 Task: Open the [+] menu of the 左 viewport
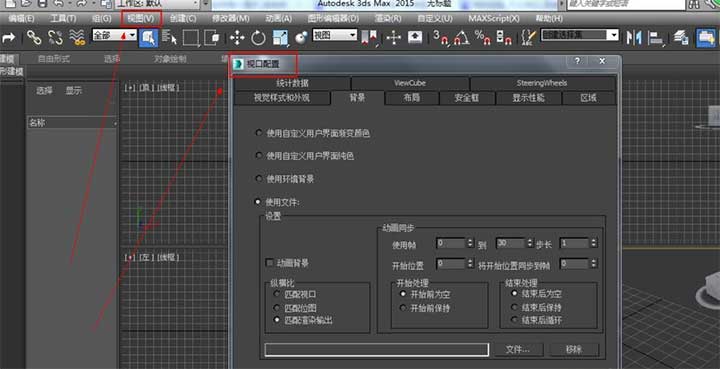point(130,257)
